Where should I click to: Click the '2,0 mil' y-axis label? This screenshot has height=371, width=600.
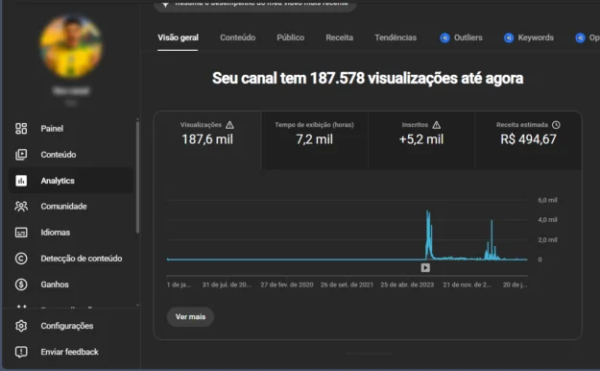click(548, 240)
